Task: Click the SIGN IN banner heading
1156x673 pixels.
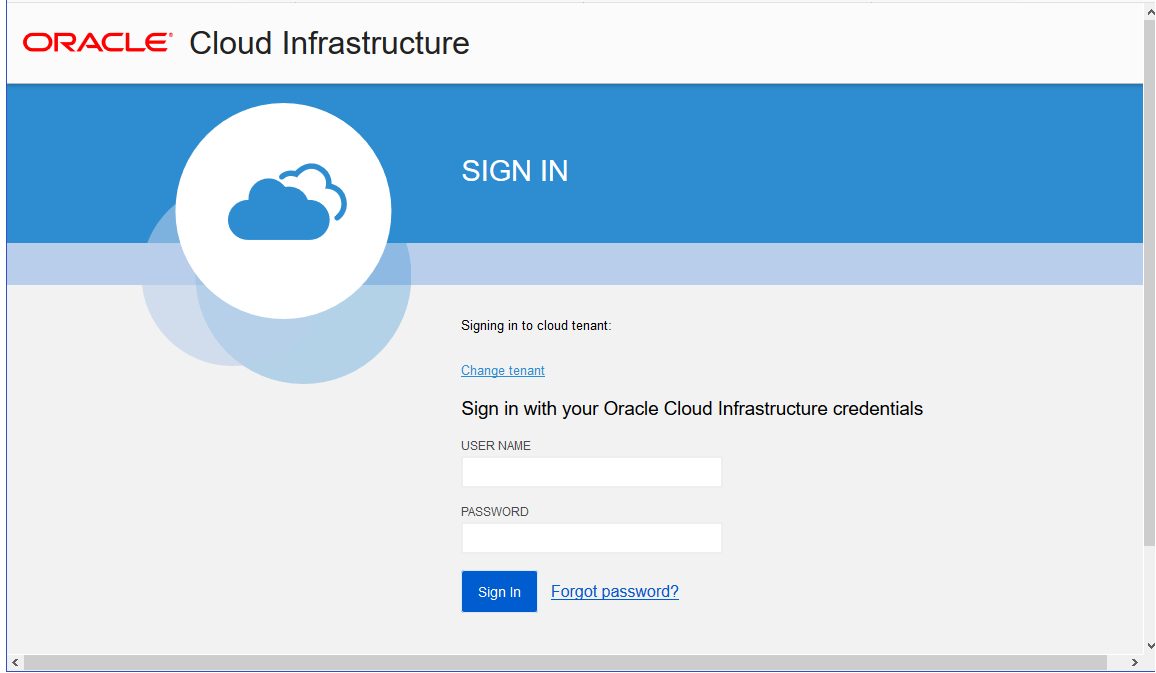Action: pos(514,171)
